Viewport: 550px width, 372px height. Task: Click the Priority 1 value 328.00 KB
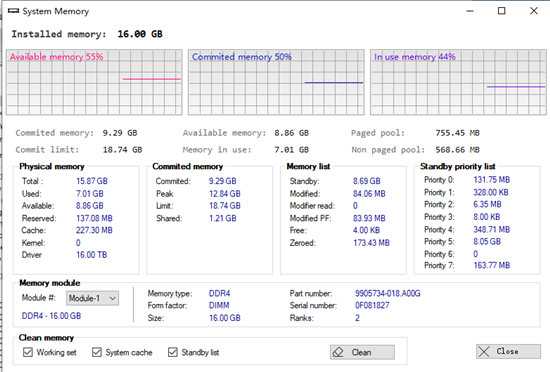[491, 192]
